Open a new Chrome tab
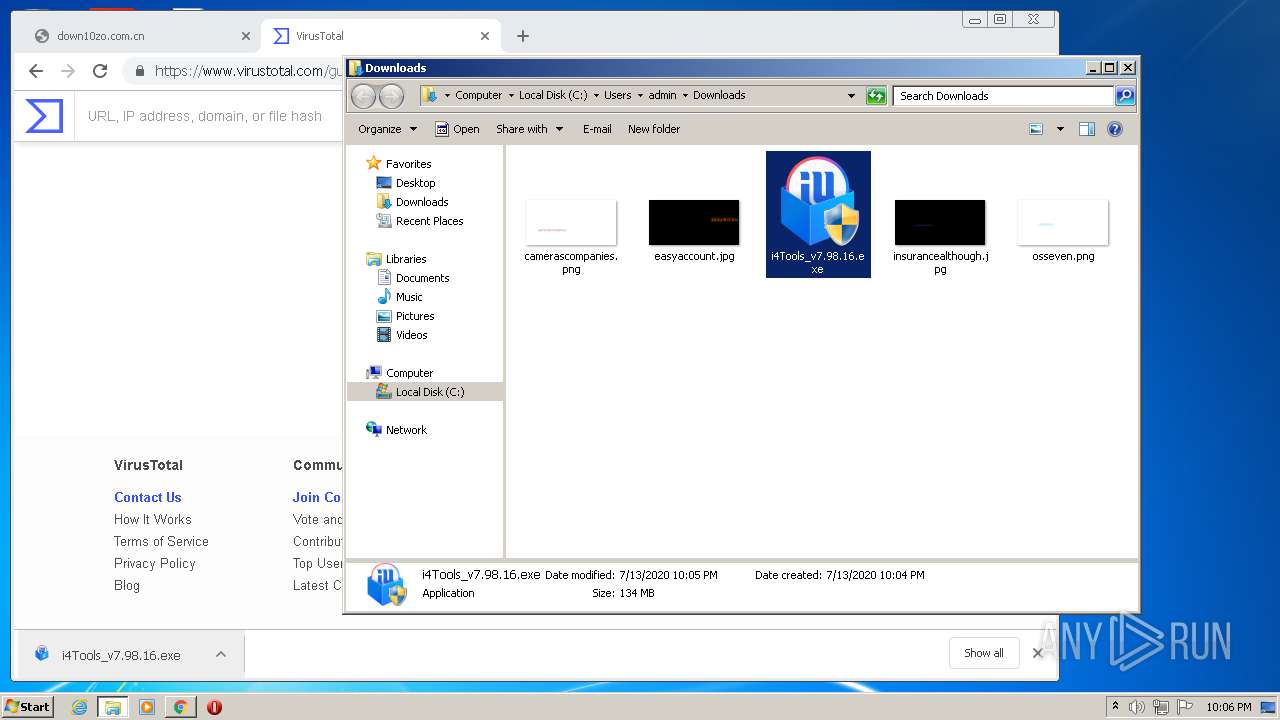 click(x=522, y=36)
